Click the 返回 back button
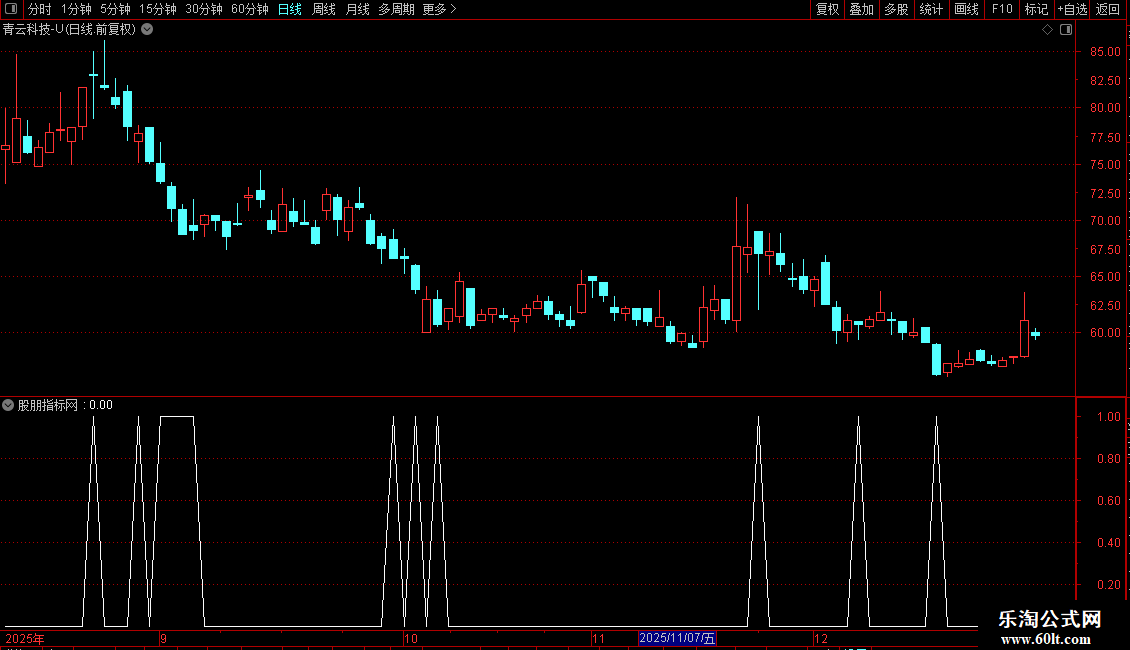The width and height of the screenshot is (1130, 650). coord(1108,9)
